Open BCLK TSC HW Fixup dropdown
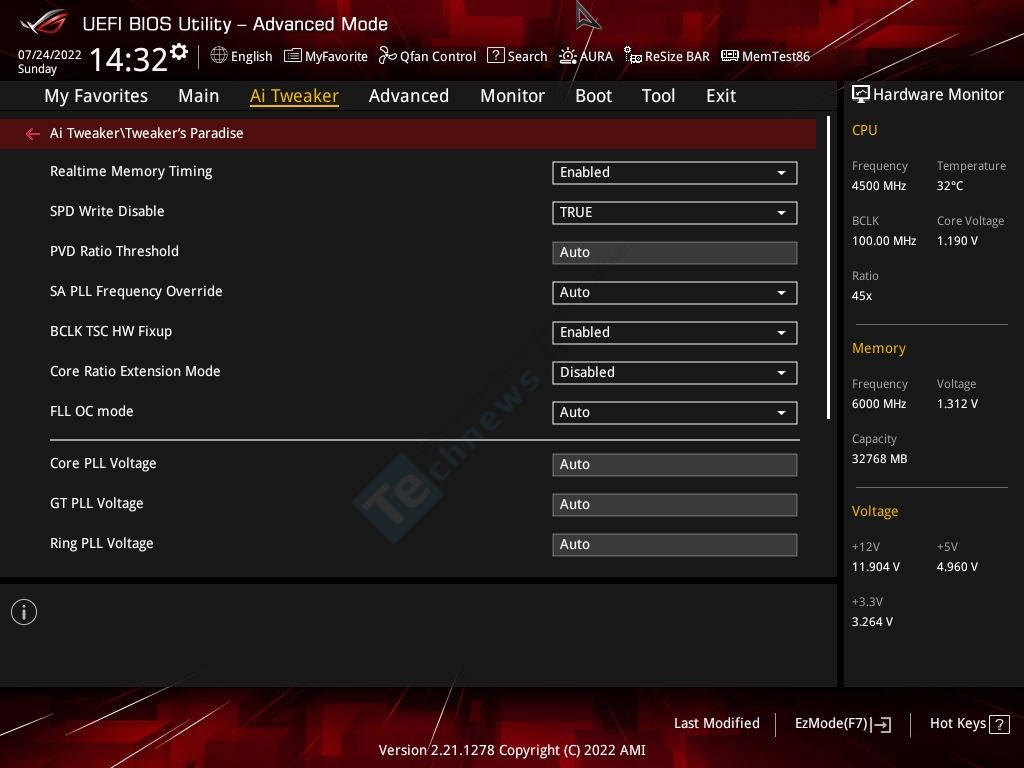Image resolution: width=1024 pixels, height=768 pixels. (x=675, y=332)
